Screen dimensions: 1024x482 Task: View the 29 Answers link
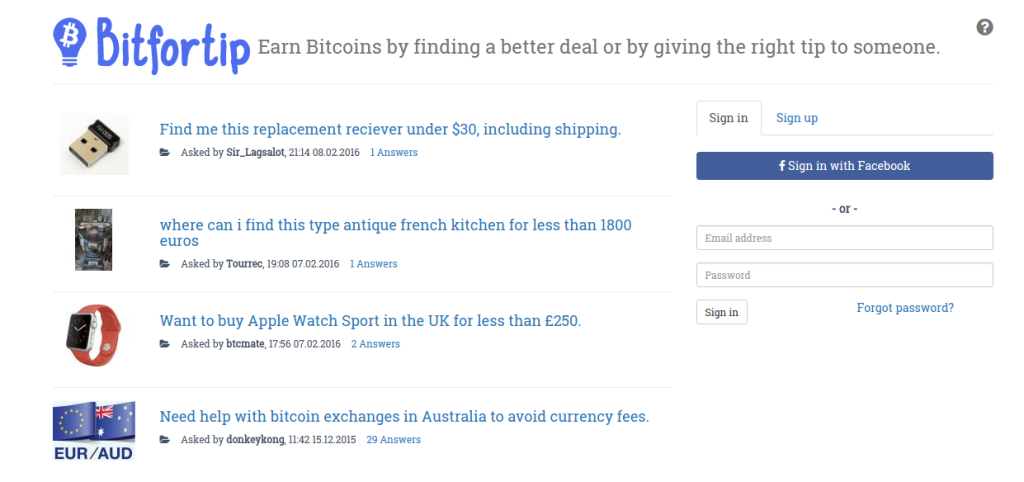tap(393, 440)
